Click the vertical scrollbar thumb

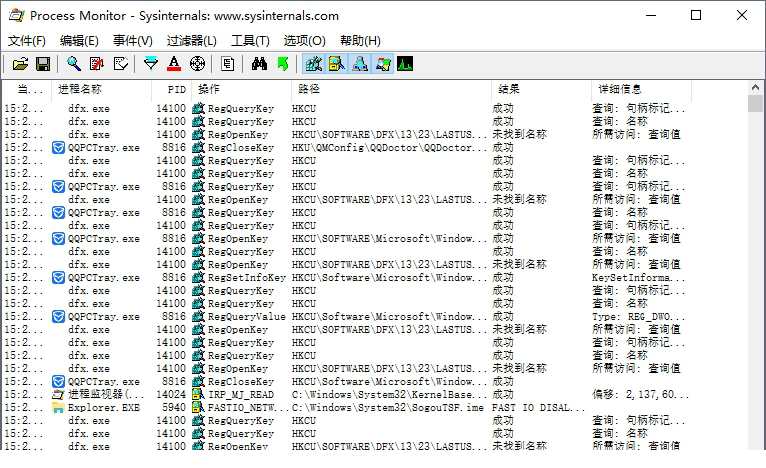coord(755,104)
